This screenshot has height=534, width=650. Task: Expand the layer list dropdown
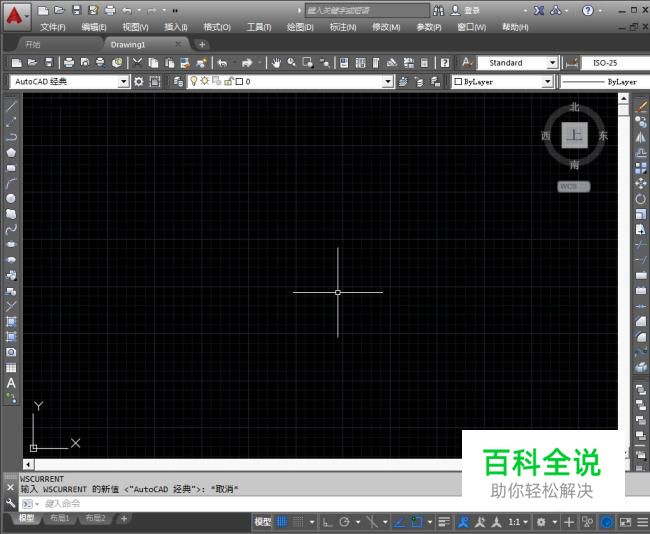point(388,82)
